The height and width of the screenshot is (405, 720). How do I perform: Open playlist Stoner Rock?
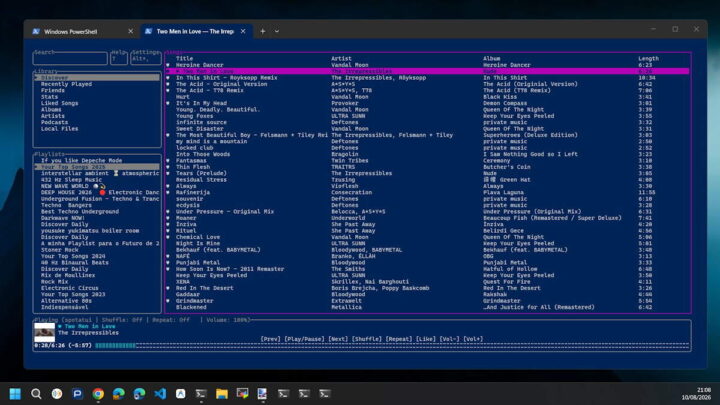click(59, 250)
